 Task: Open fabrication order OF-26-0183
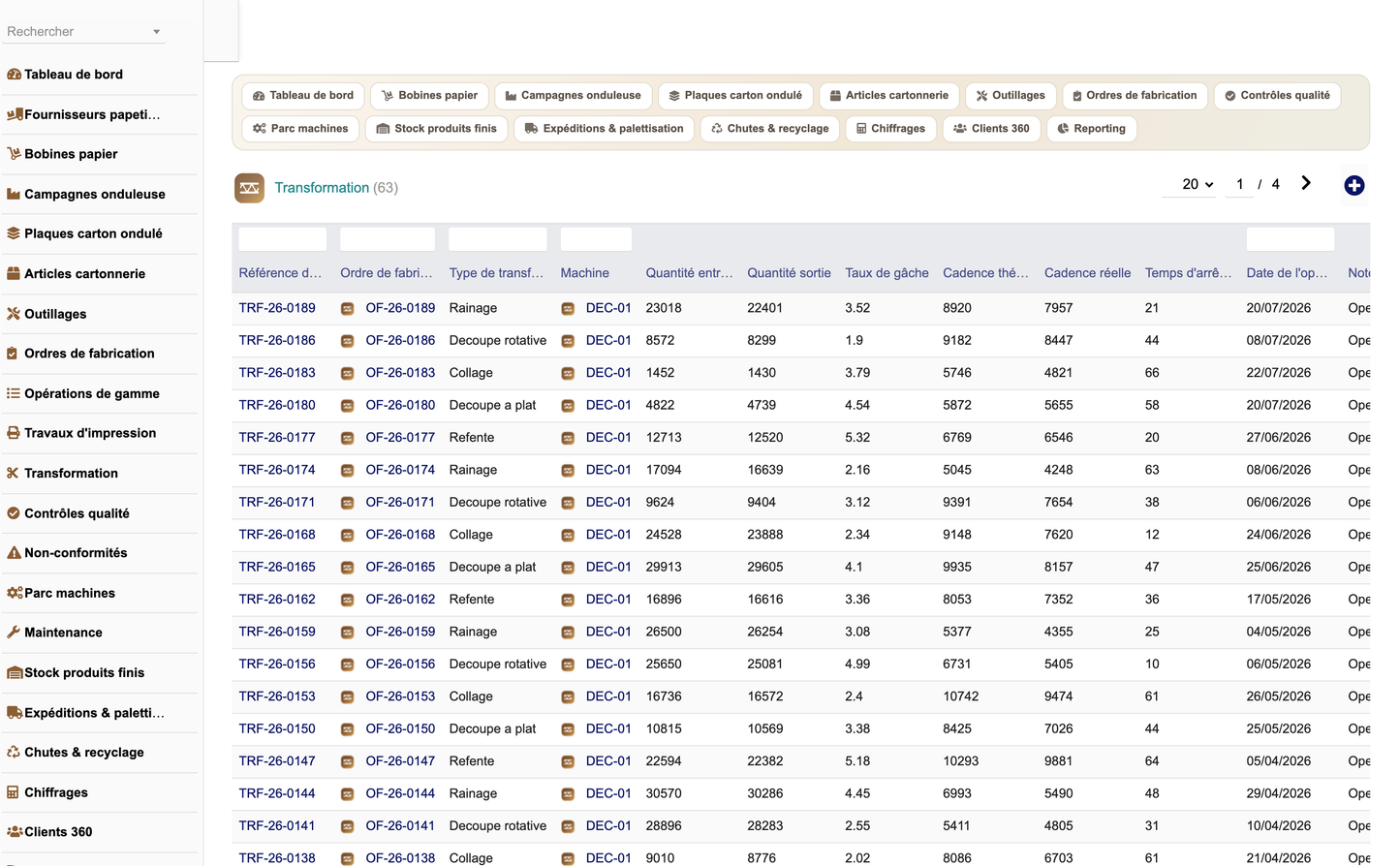(x=400, y=373)
